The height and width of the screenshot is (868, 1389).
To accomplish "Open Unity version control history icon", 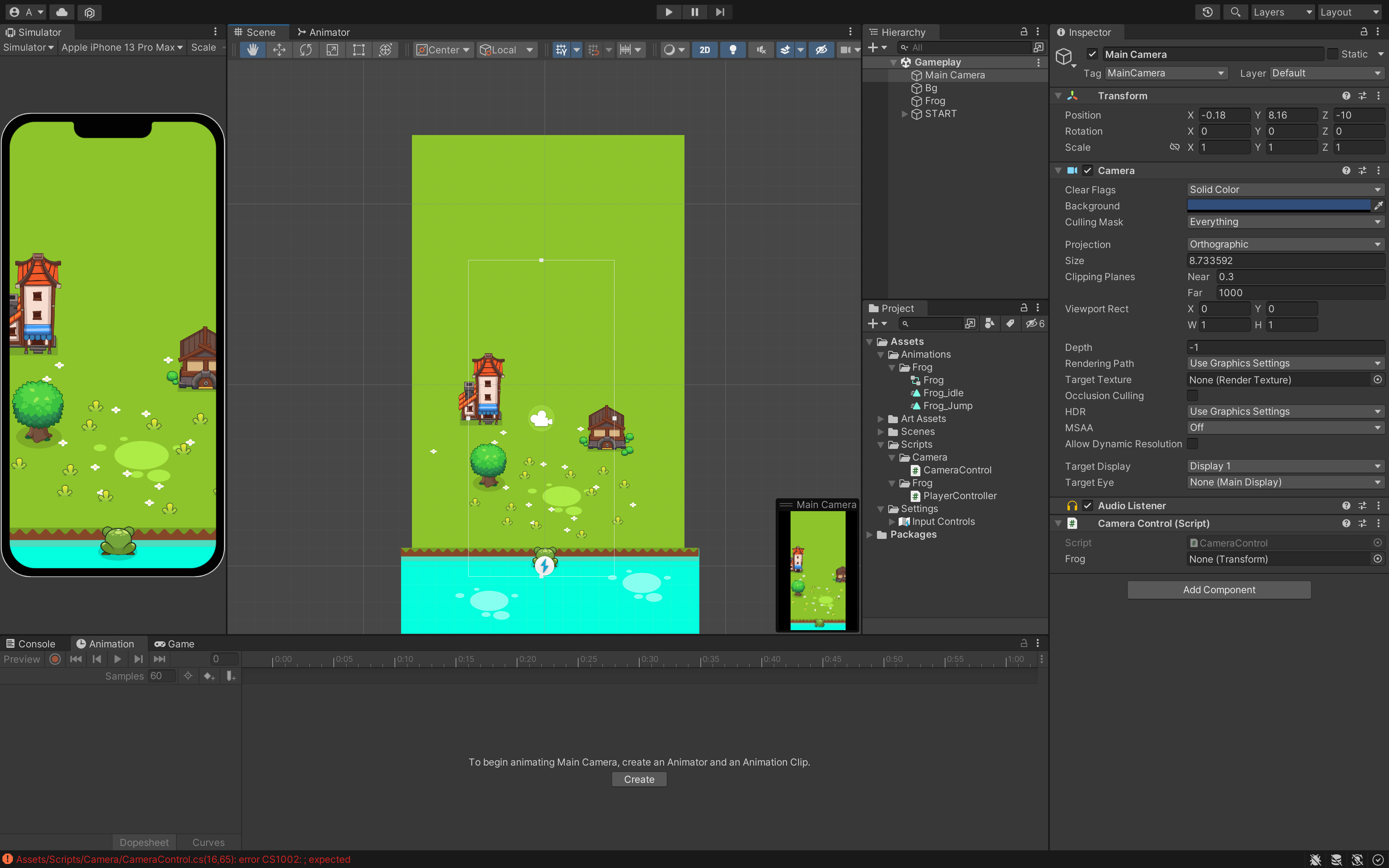I will click(x=1208, y=12).
